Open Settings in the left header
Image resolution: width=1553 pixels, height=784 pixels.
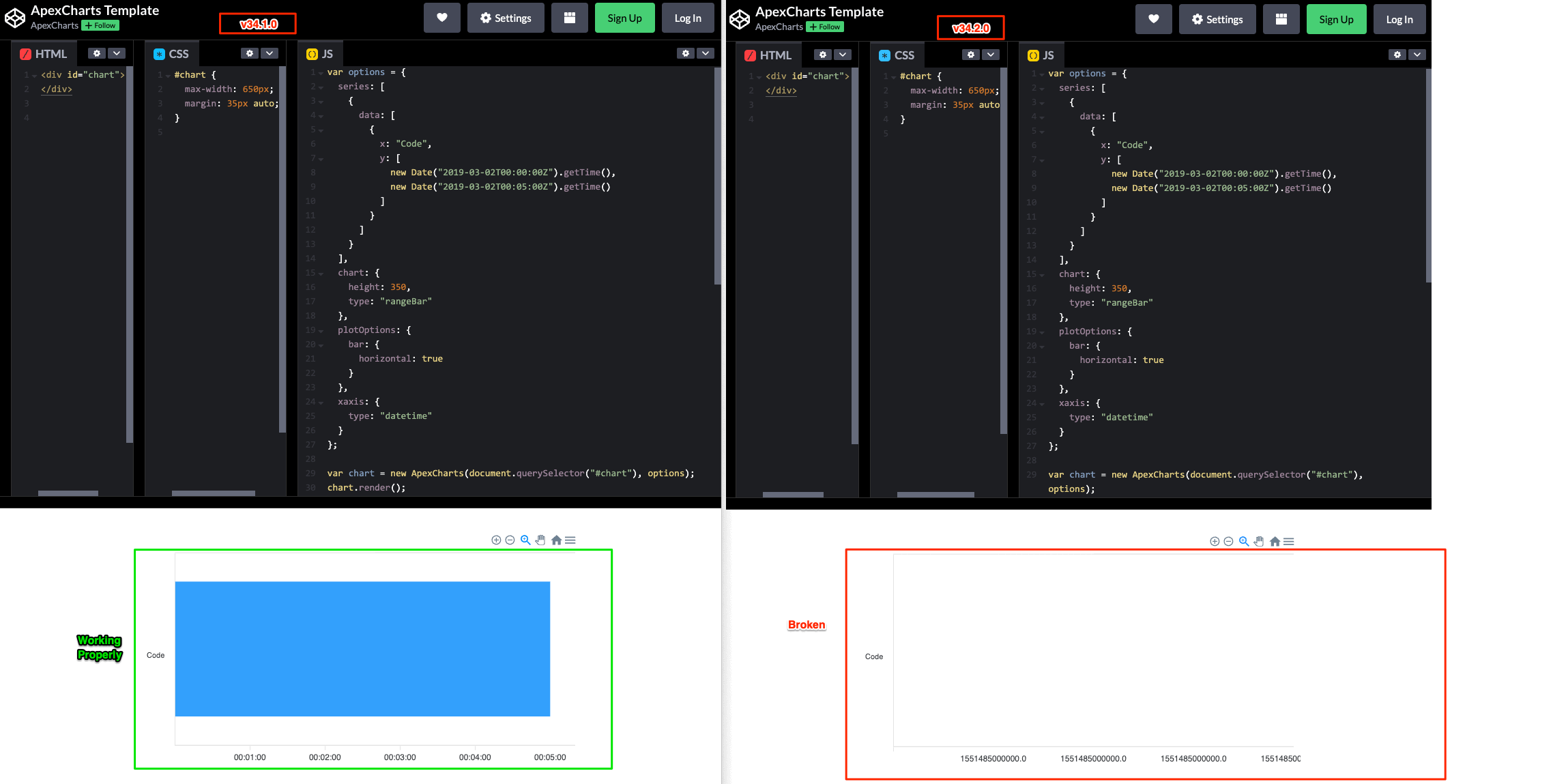click(x=506, y=18)
